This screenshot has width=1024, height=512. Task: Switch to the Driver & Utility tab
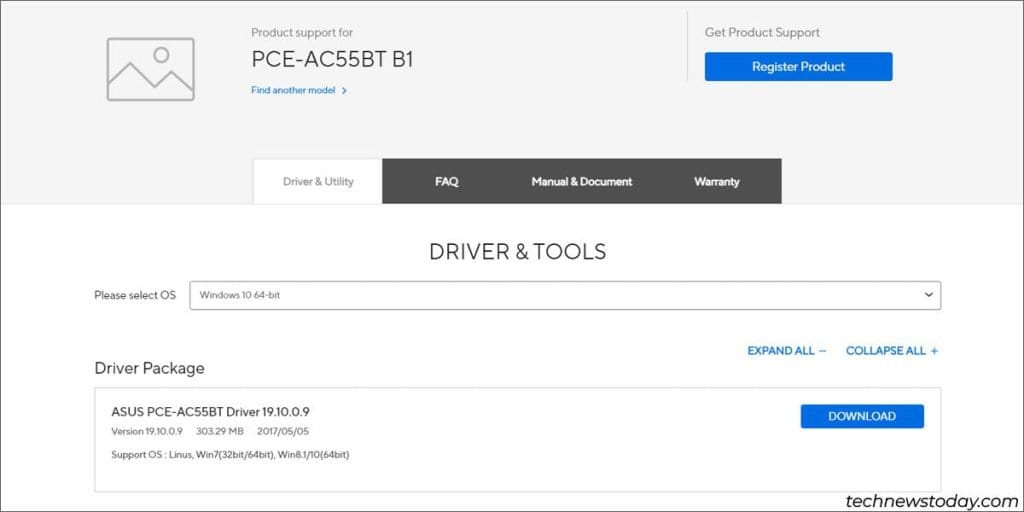[x=318, y=182]
